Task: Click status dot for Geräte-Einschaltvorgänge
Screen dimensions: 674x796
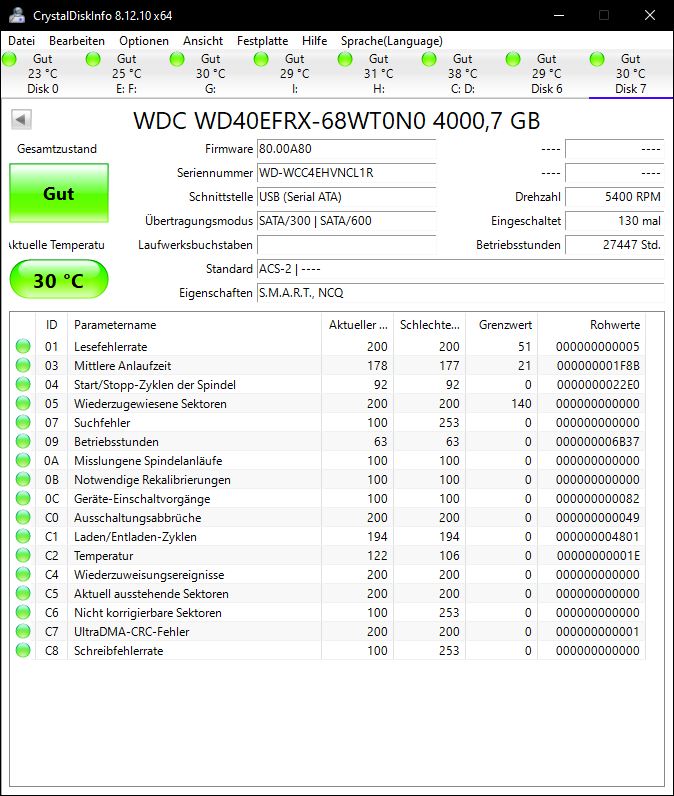Action: pyautogui.click(x=23, y=498)
